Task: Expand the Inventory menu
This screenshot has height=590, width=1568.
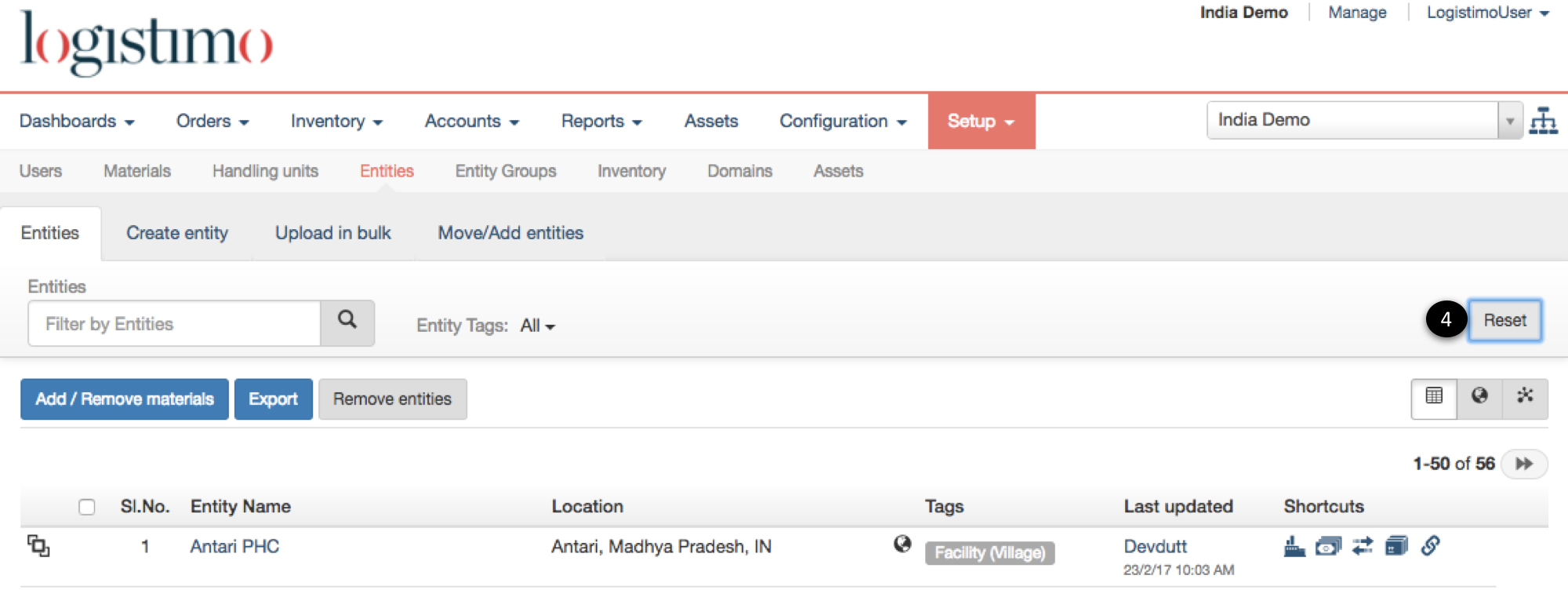Action: pos(337,121)
